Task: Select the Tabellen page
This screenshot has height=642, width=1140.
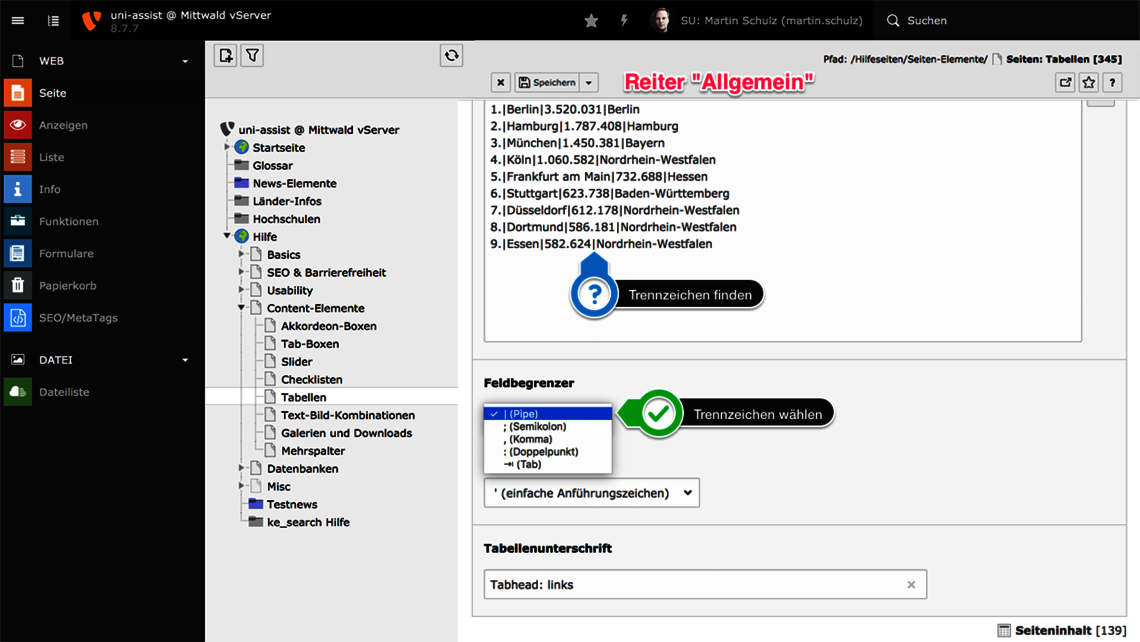Action: pyautogui.click(x=303, y=397)
